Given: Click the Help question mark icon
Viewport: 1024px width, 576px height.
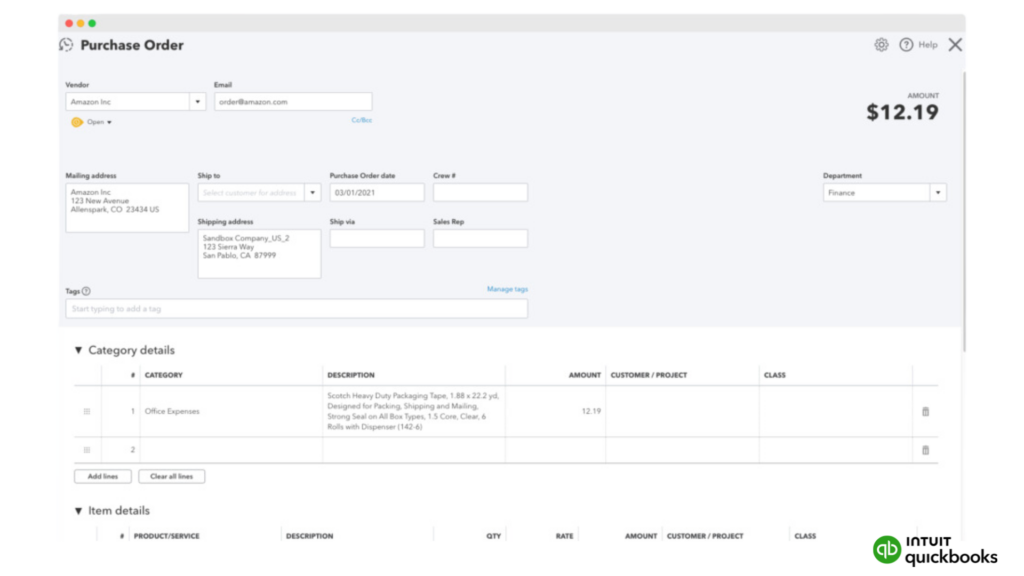Looking at the screenshot, I should [x=906, y=45].
